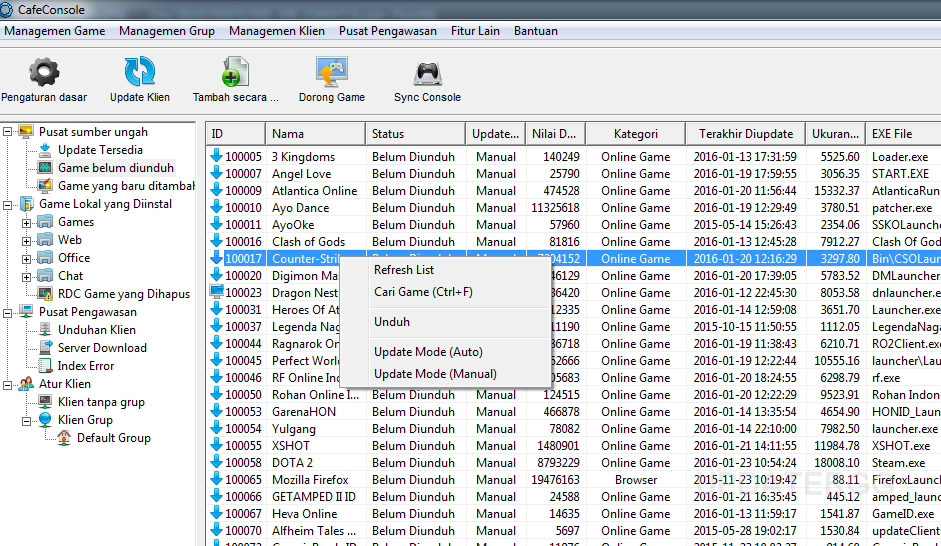
Task: Click download arrow icon for XSHOT
Action: tap(217, 445)
